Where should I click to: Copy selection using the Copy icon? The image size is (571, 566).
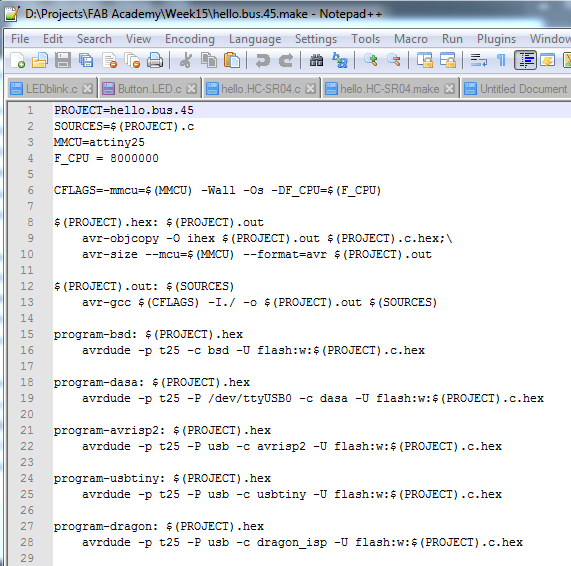pyautogui.click(x=209, y=60)
